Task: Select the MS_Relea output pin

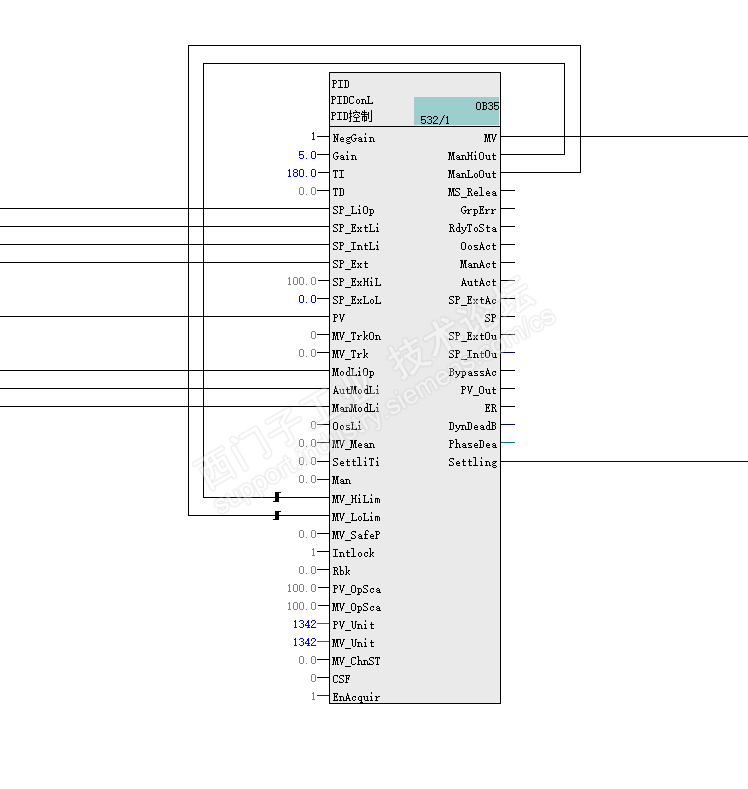Action: pyautogui.click(x=472, y=192)
